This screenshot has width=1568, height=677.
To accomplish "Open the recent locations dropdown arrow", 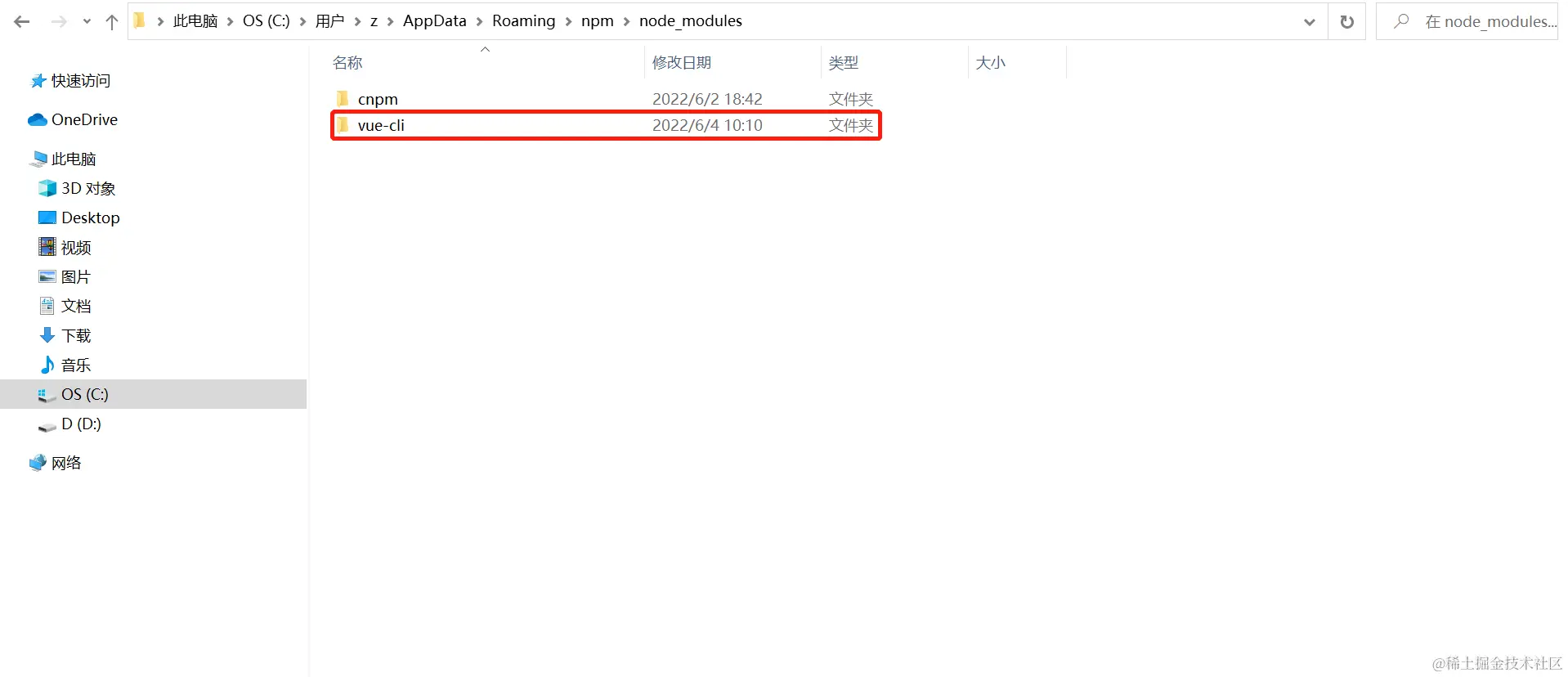I will [x=87, y=22].
